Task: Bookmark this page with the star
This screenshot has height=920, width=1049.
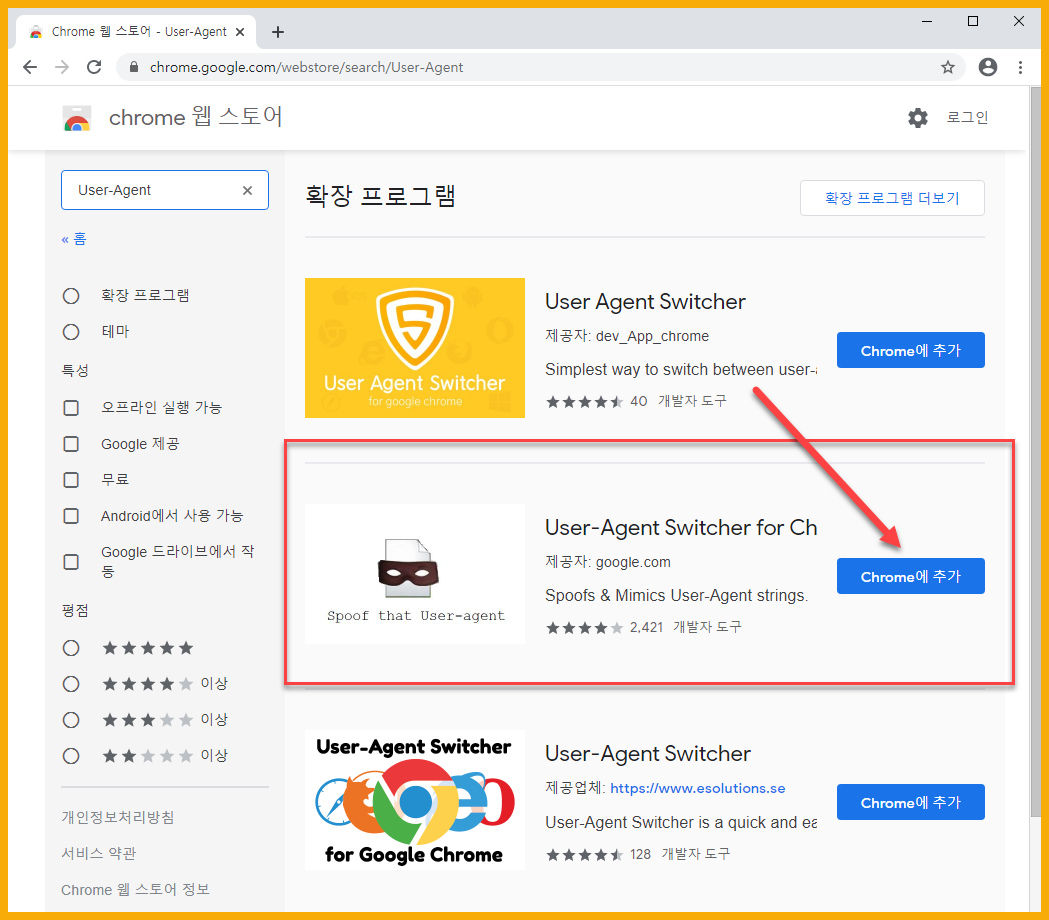Action: tap(947, 67)
